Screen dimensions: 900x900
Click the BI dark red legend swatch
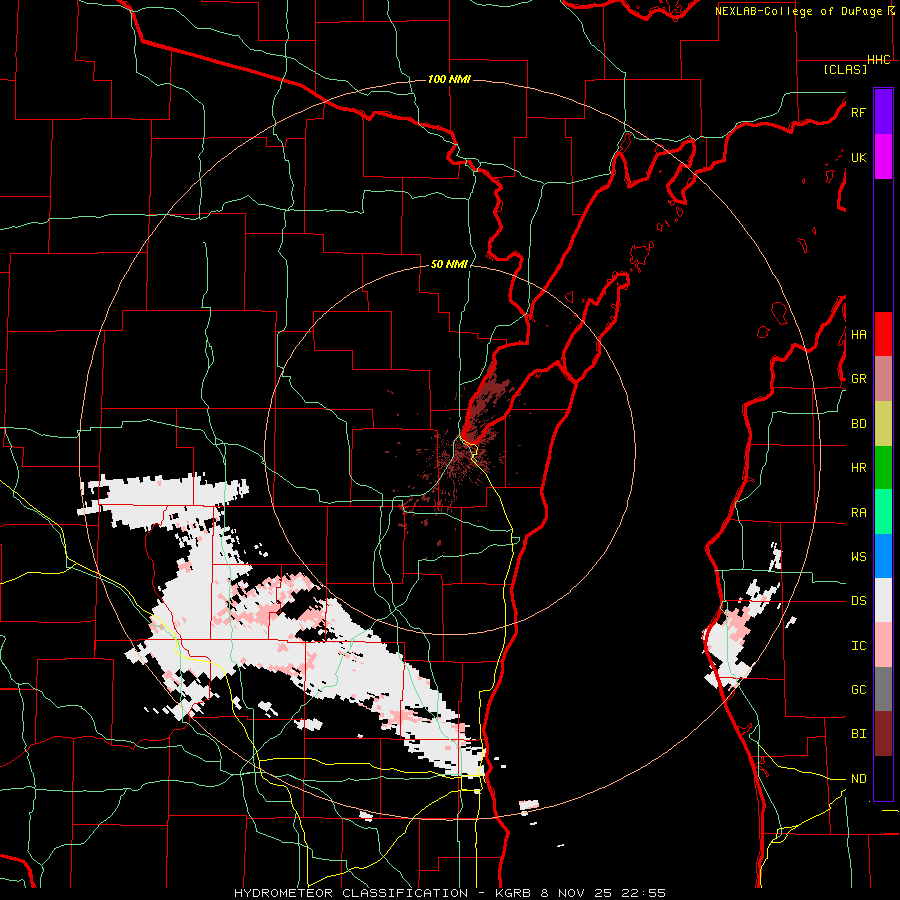tap(883, 734)
